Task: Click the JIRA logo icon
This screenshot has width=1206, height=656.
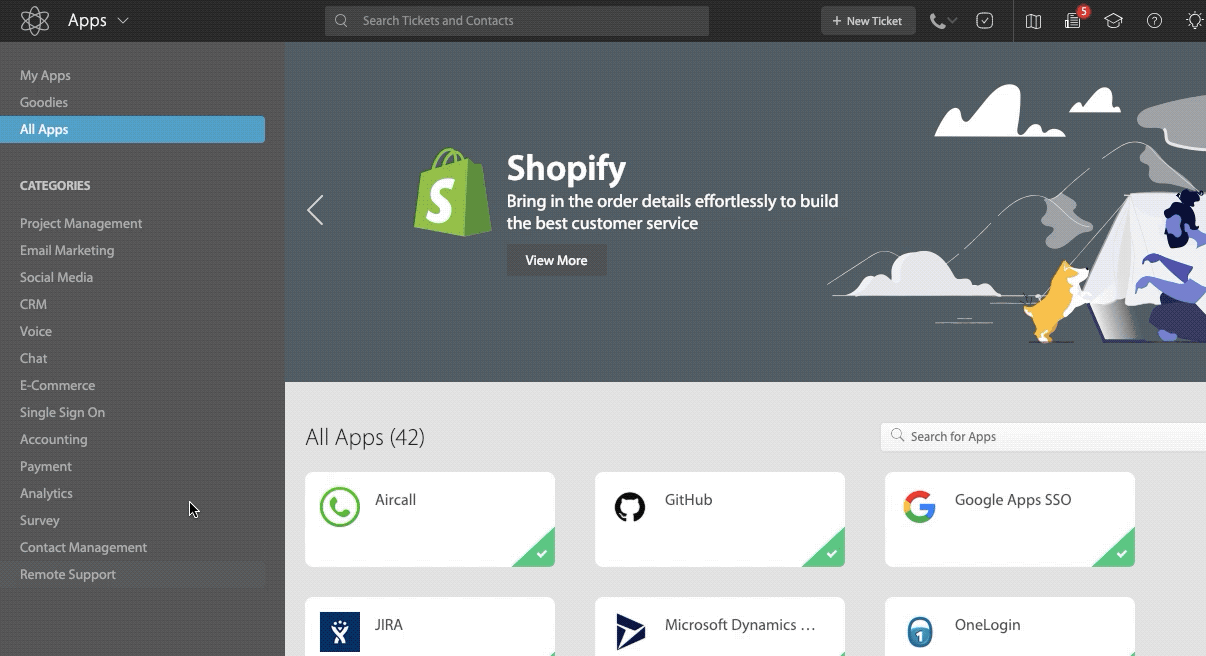Action: (340, 632)
